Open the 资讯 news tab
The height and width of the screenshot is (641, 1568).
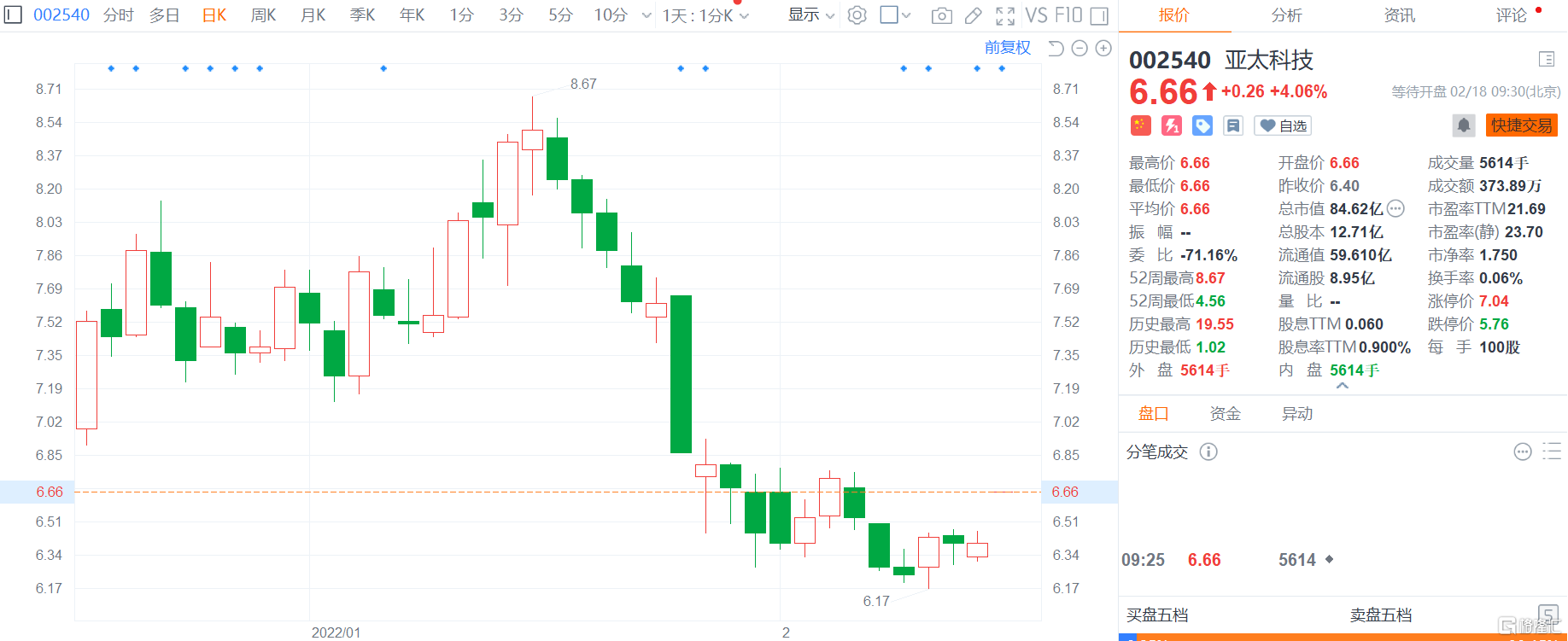pos(1399,15)
